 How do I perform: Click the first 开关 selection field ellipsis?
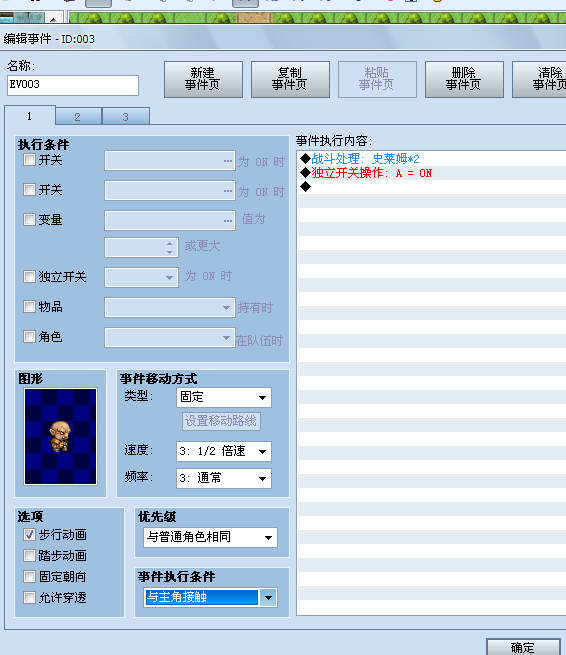pos(228,161)
